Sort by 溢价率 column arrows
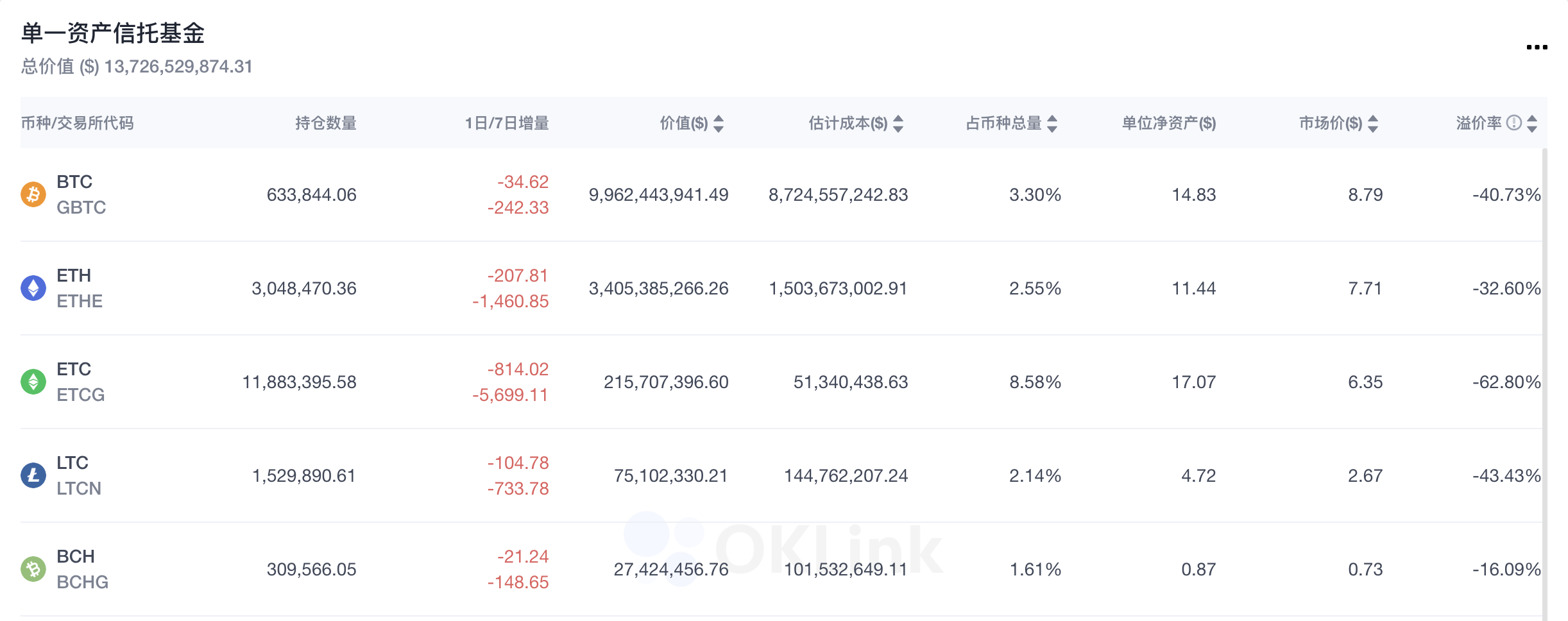Image resolution: width=1568 pixels, height=621 pixels. (x=1532, y=123)
